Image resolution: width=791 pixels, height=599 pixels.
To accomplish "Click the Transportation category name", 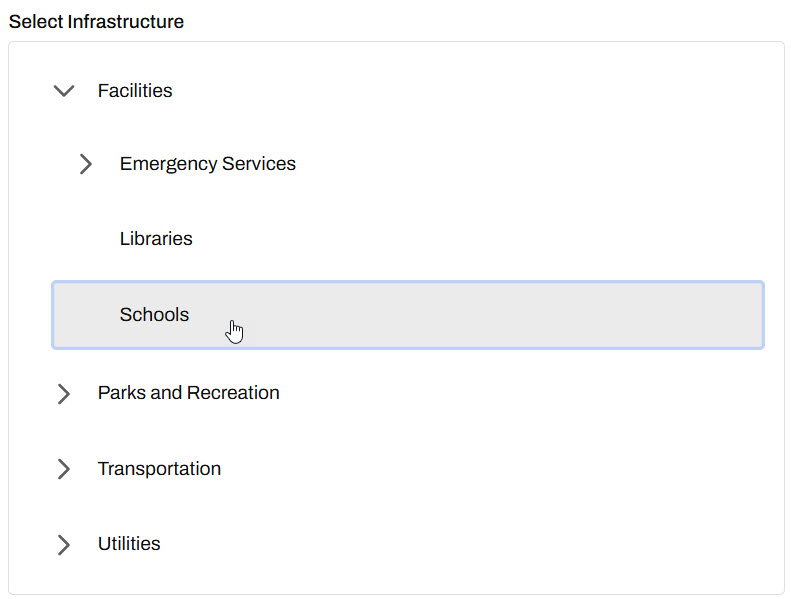I will click(x=159, y=469).
